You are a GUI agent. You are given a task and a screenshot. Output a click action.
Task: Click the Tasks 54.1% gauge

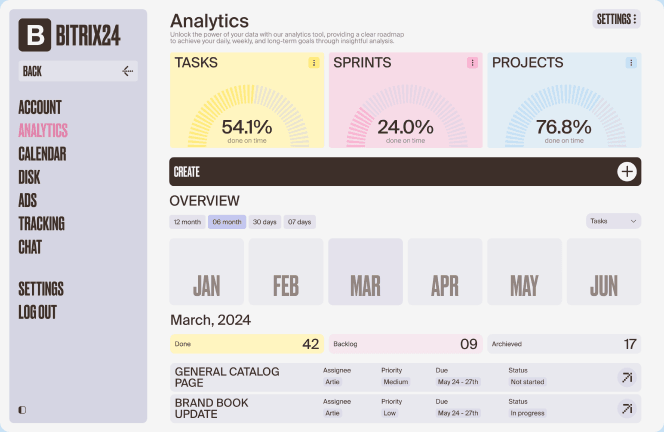pos(247,116)
